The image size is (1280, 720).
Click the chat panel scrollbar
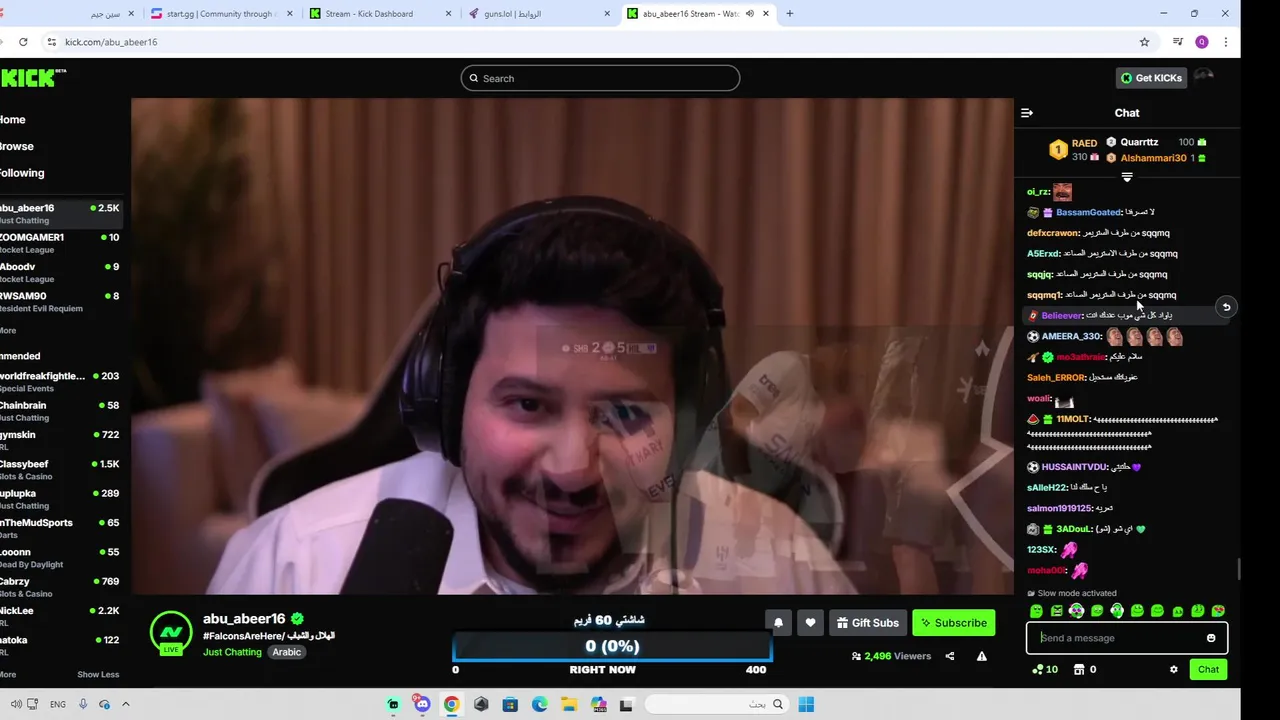(x=1240, y=568)
